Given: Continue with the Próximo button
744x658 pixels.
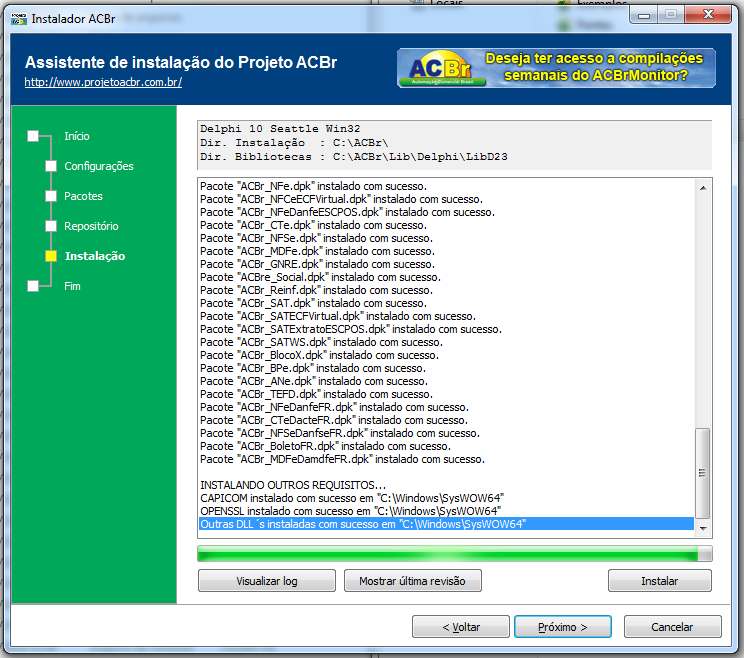Looking at the screenshot, I should pyautogui.click(x=563, y=627).
